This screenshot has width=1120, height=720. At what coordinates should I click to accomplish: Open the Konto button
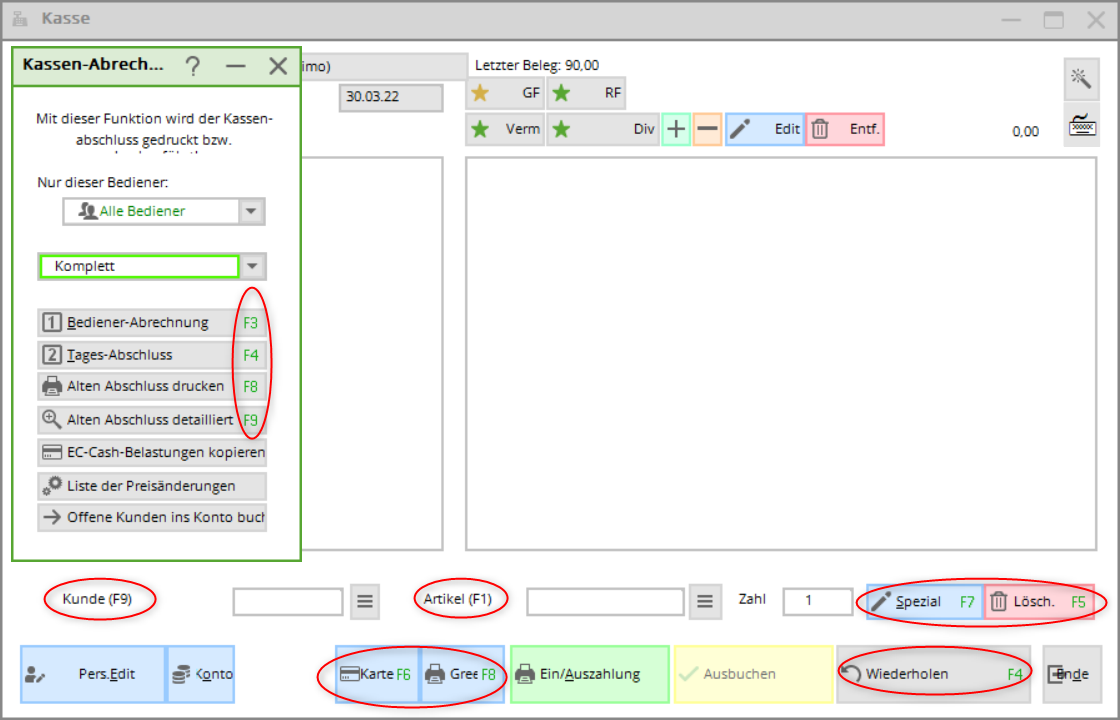201,674
